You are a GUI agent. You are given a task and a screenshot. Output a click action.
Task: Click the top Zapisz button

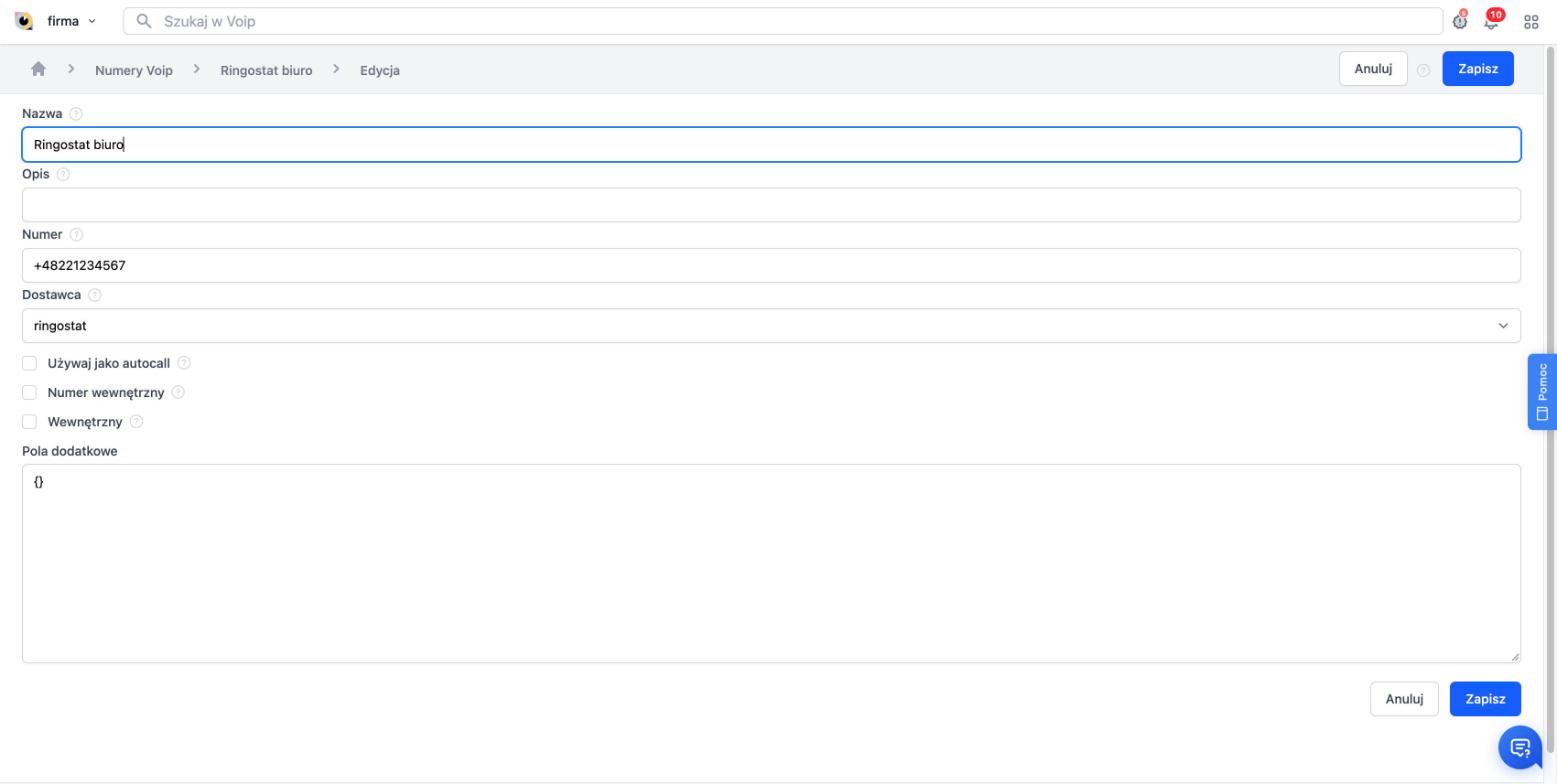pos(1478,69)
